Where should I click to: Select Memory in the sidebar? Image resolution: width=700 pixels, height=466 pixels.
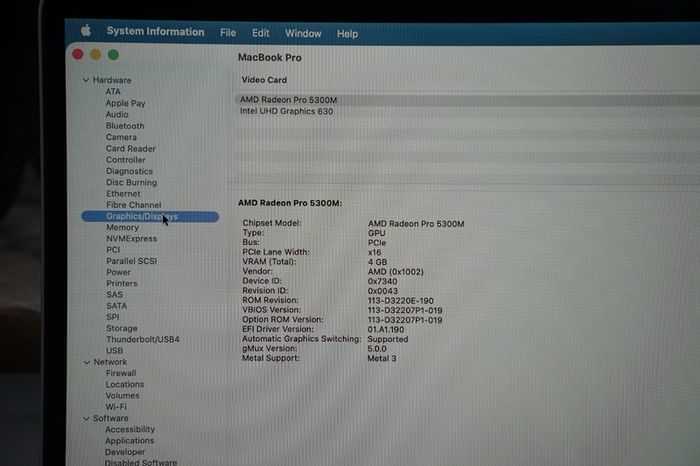pos(122,228)
